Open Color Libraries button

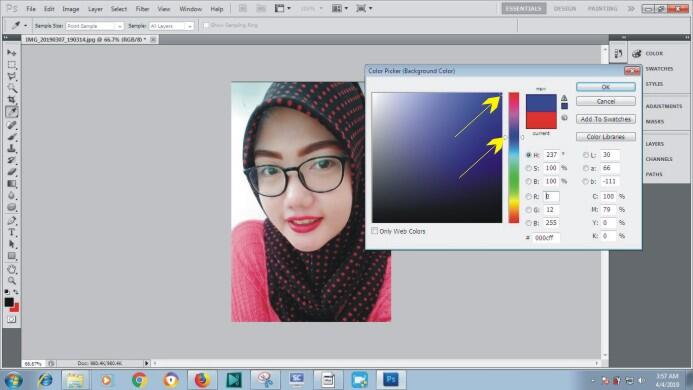tap(605, 137)
